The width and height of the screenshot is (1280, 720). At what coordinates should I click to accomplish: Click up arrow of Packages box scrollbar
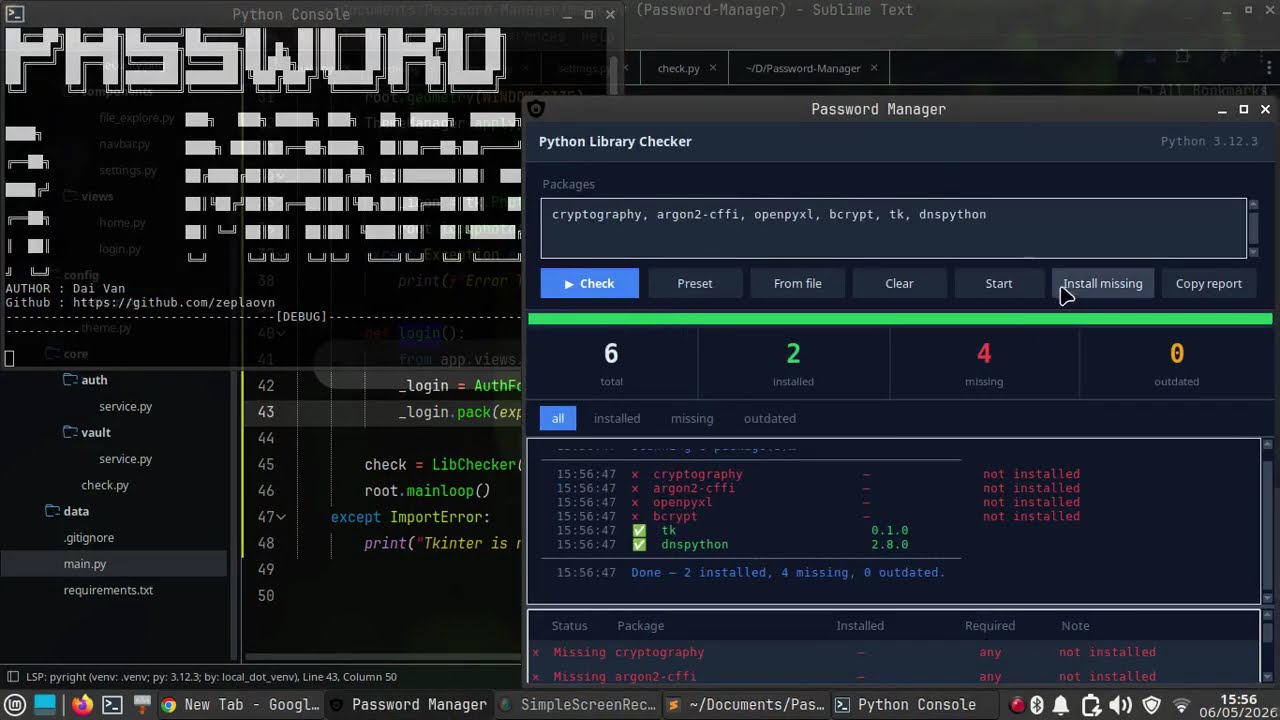point(1254,205)
